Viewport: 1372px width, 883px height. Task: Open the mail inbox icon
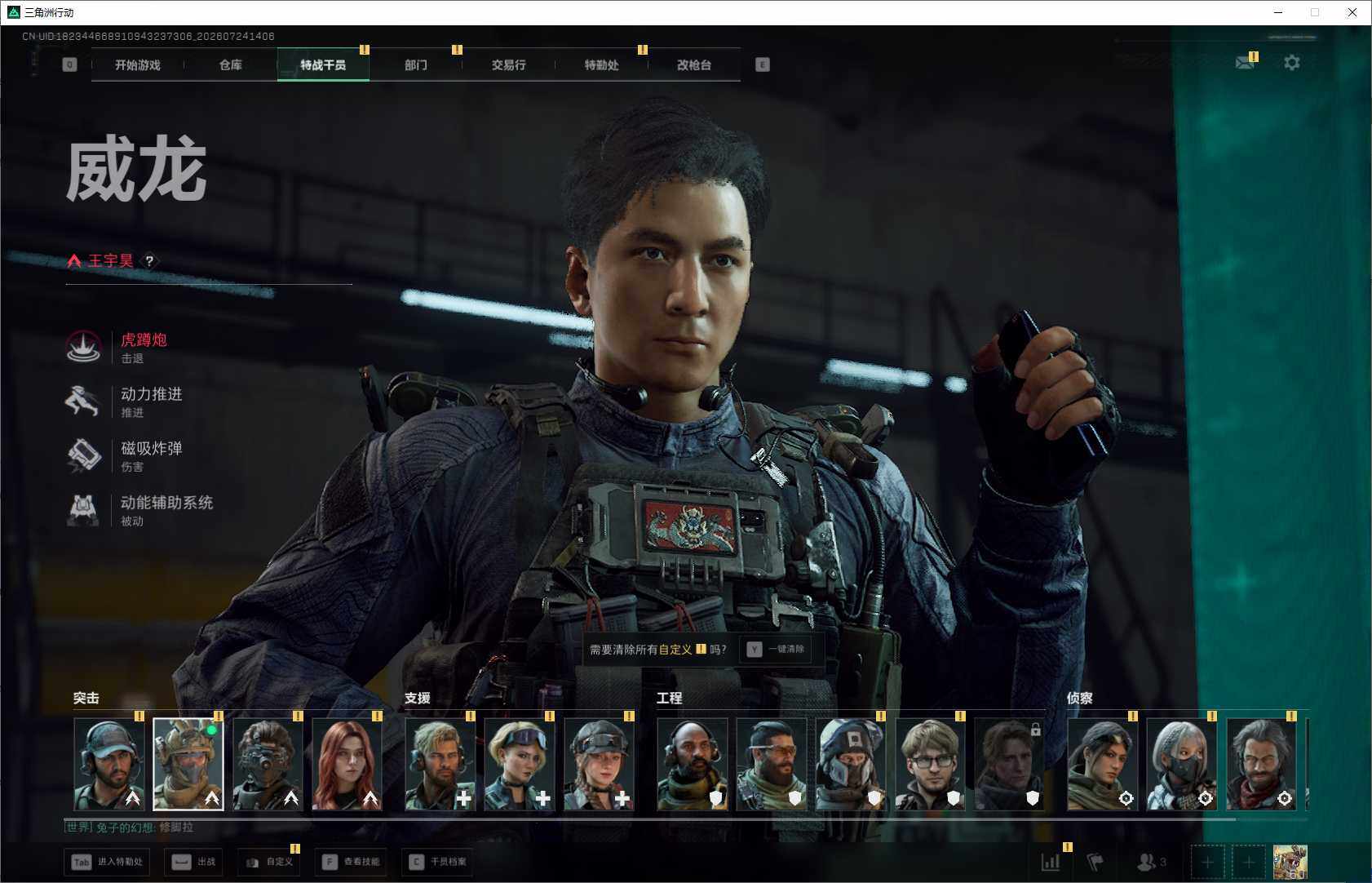pyautogui.click(x=1245, y=63)
